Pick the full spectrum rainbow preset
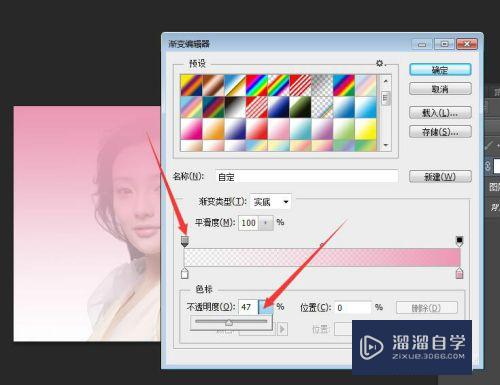 coord(257,85)
